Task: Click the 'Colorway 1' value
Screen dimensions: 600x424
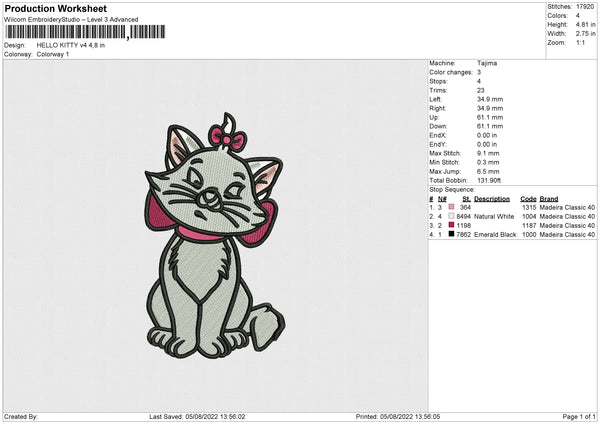Action: pos(53,54)
